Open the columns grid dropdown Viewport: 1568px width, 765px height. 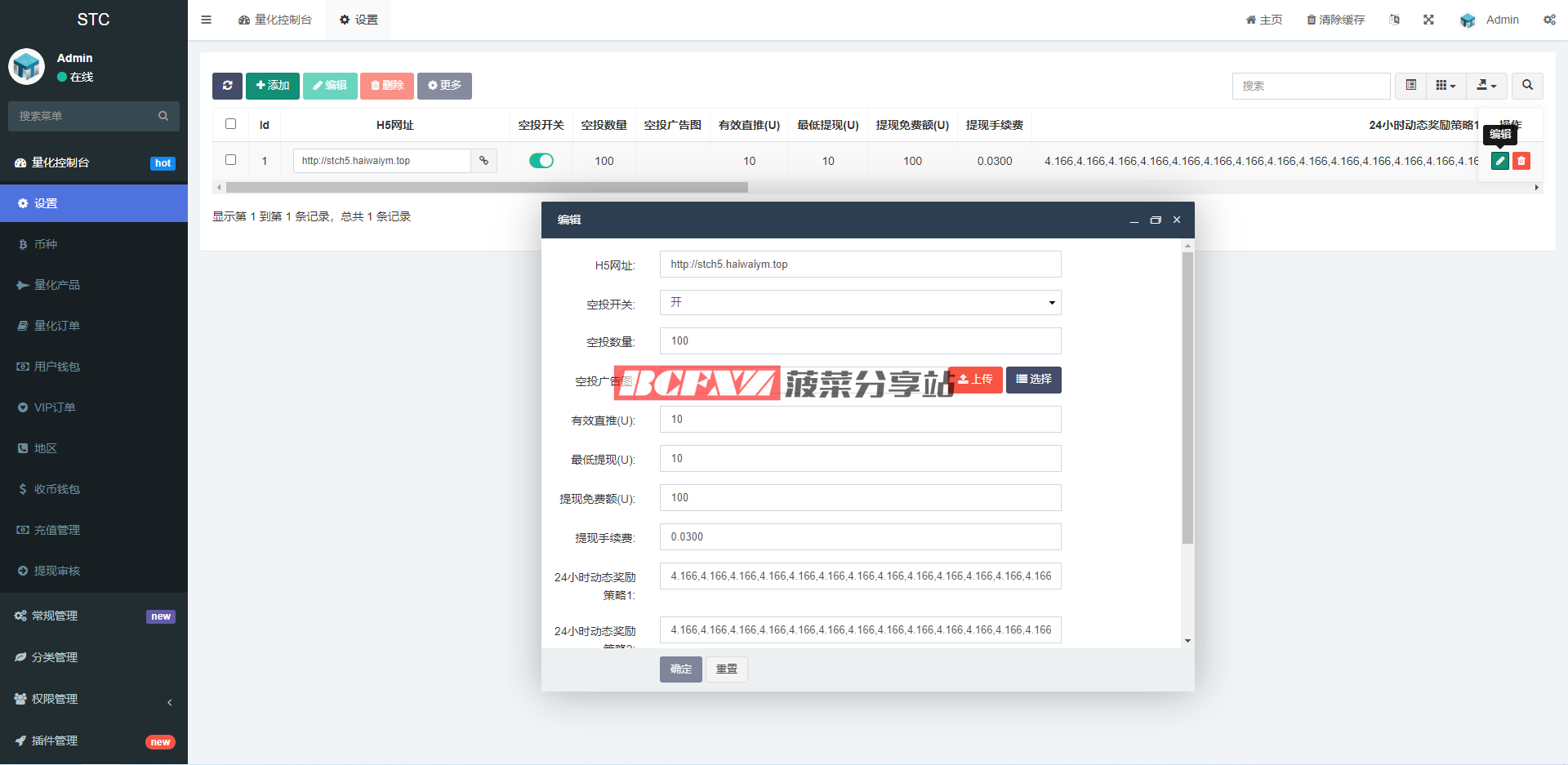[1445, 86]
